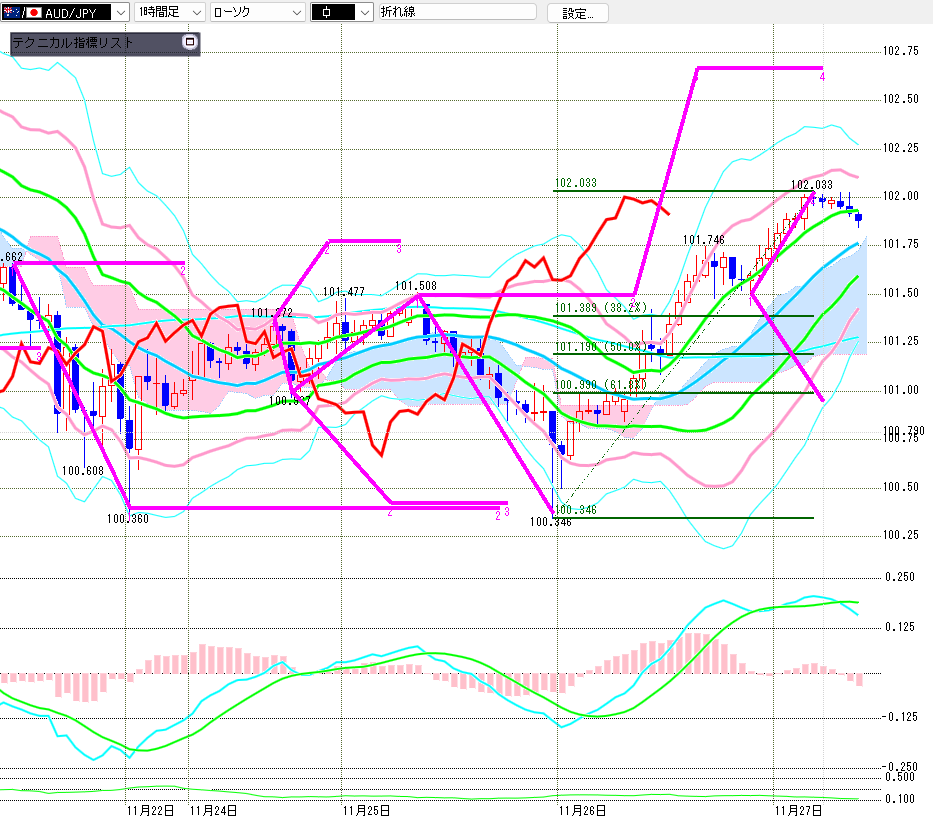Image resolution: width=933 pixels, height=818 pixels.
Task: Click the 102.75 value on price axis
Action: coord(901,51)
